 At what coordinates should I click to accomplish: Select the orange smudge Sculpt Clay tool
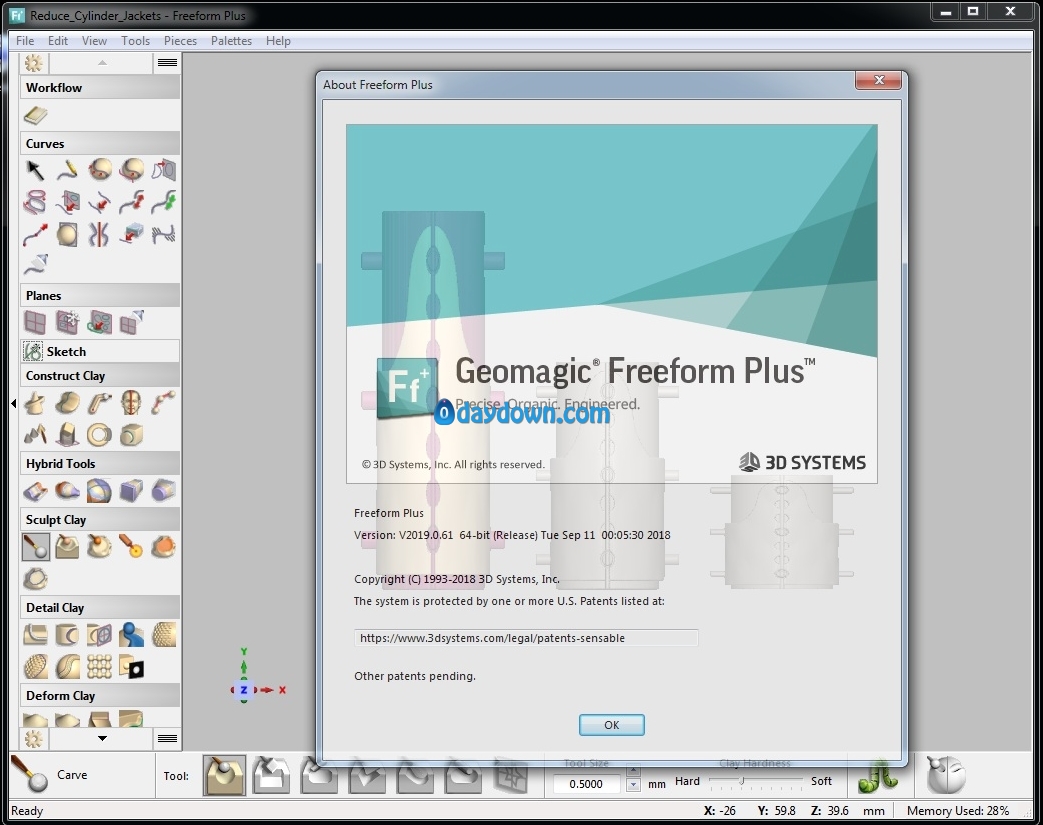(x=164, y=547)
